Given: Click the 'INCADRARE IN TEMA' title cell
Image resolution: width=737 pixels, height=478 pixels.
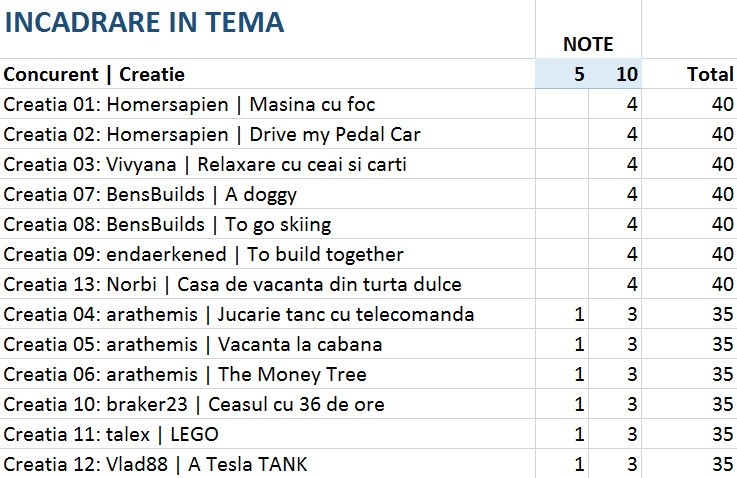Looking at the screenshot, I should pos(145,22).
